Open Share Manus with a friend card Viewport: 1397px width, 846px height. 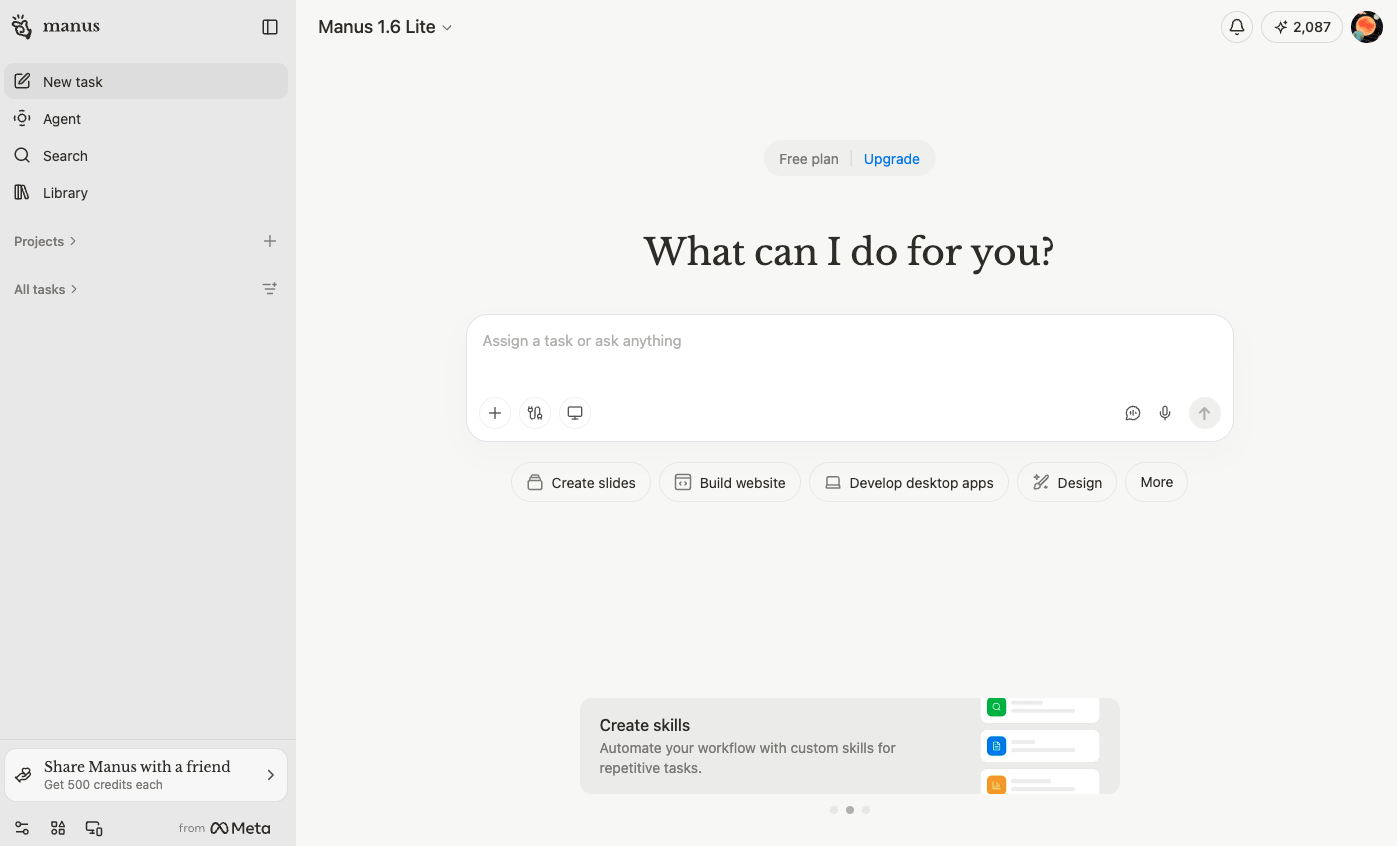pyautogui.click(x=146, y=775)
